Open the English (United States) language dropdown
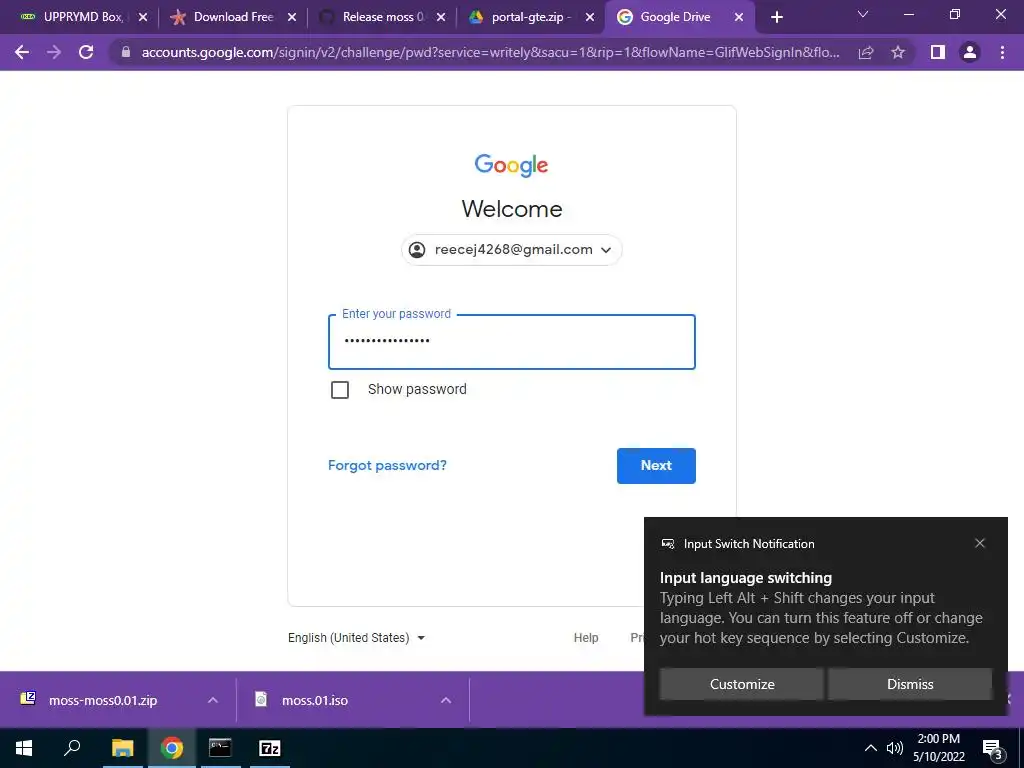Image resolution: width=1024 pixels, height=768 pixels. pos(357,637)
